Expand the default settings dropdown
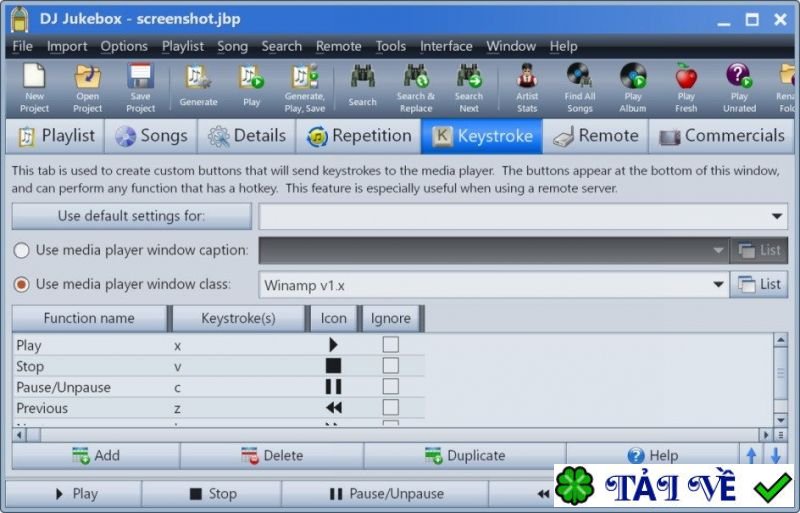 777,216
